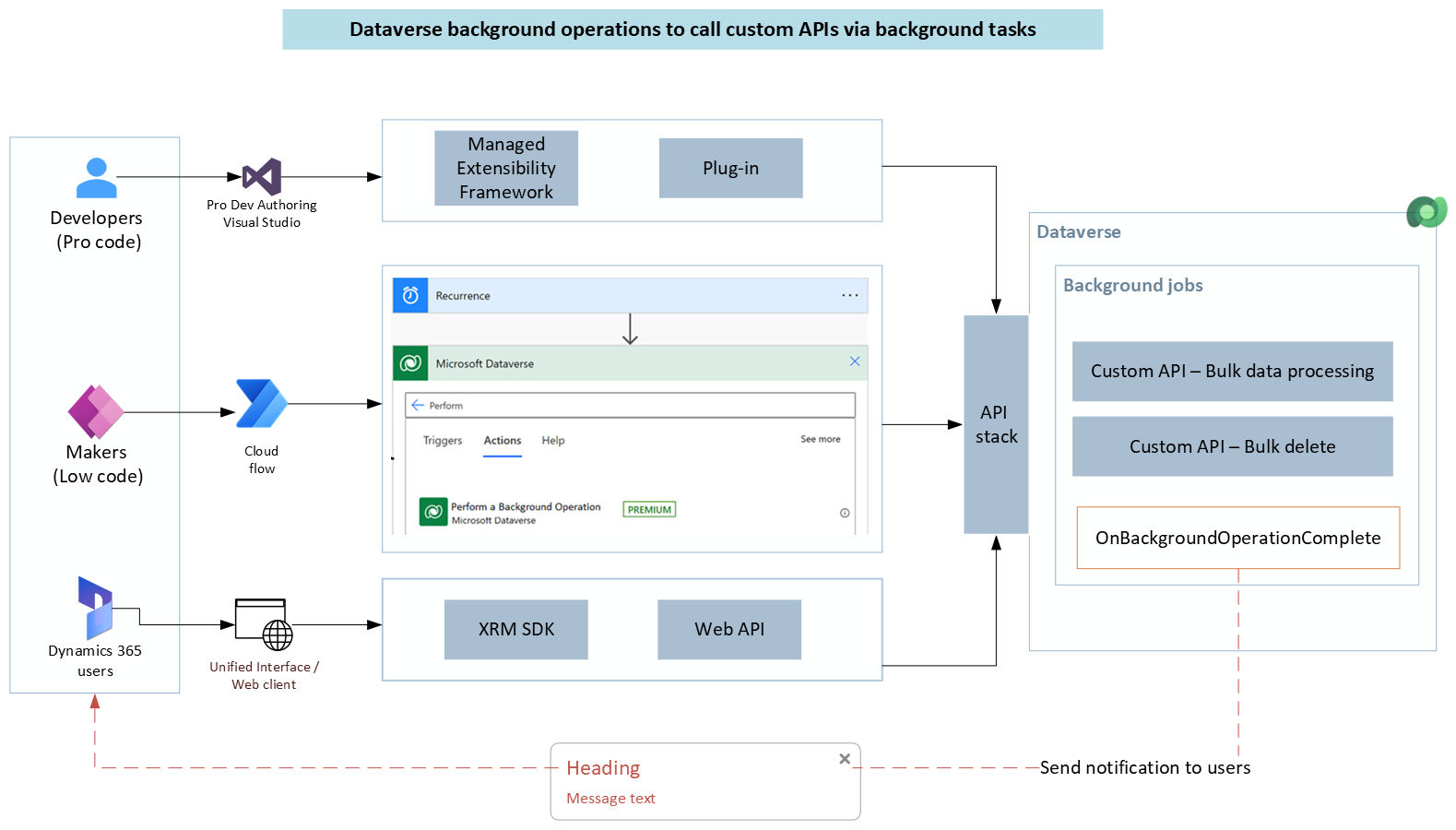This screenshot has height=830, width=1456.
Task: Click the 'Makers (Low code)' label
Action: pos(98,464)
